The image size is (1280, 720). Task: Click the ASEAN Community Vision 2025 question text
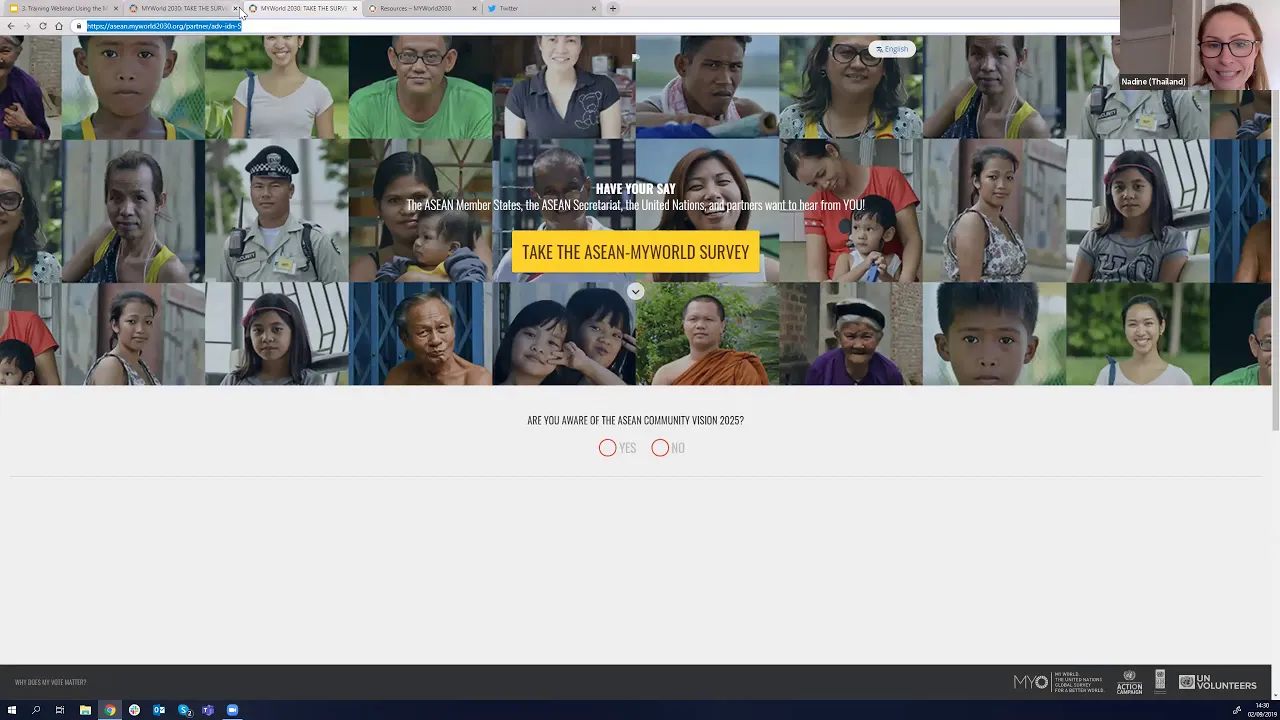tap(635, 420)
